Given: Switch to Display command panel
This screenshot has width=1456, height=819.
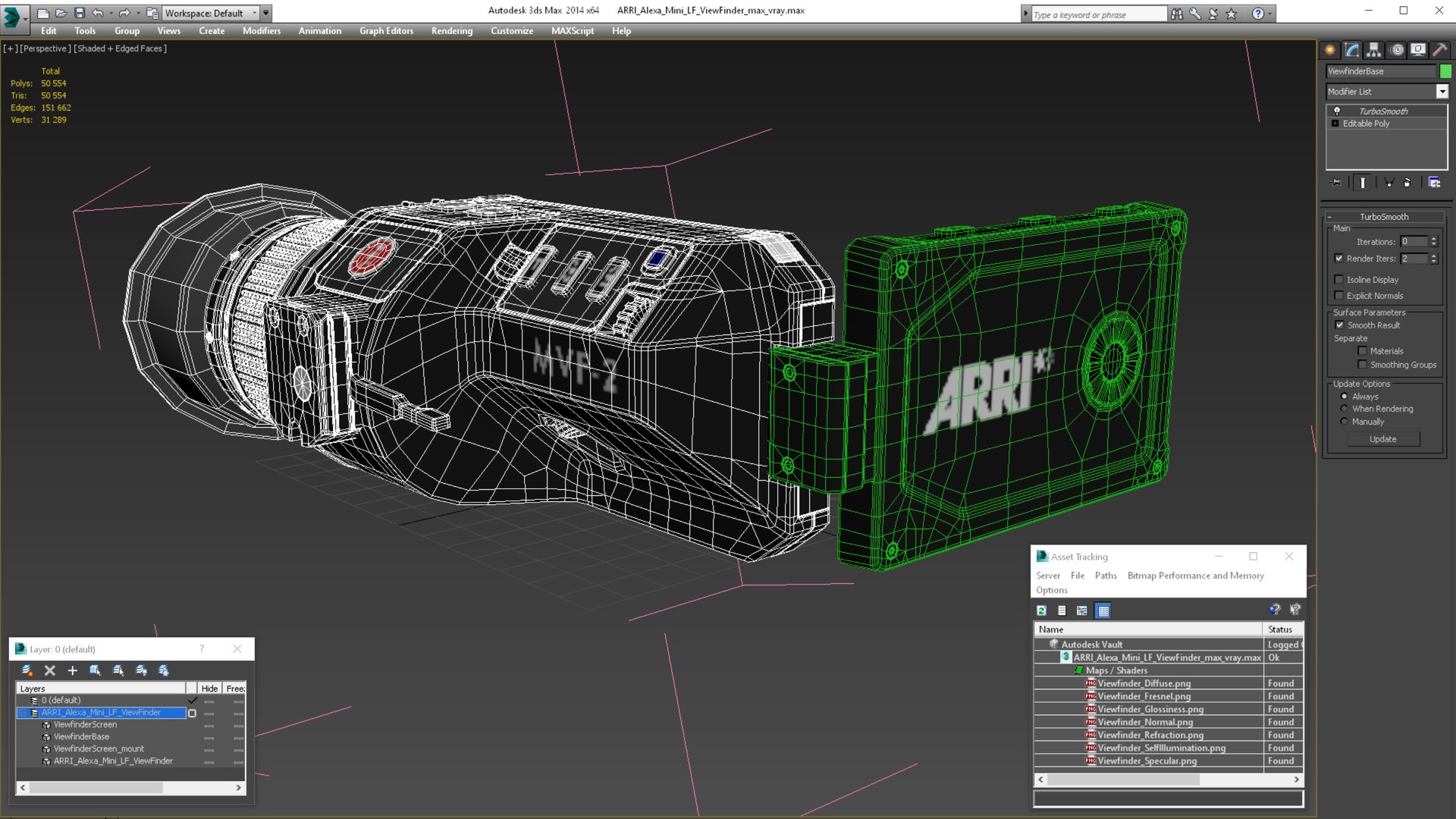Looking at the screenshot, I should 1418,50.
